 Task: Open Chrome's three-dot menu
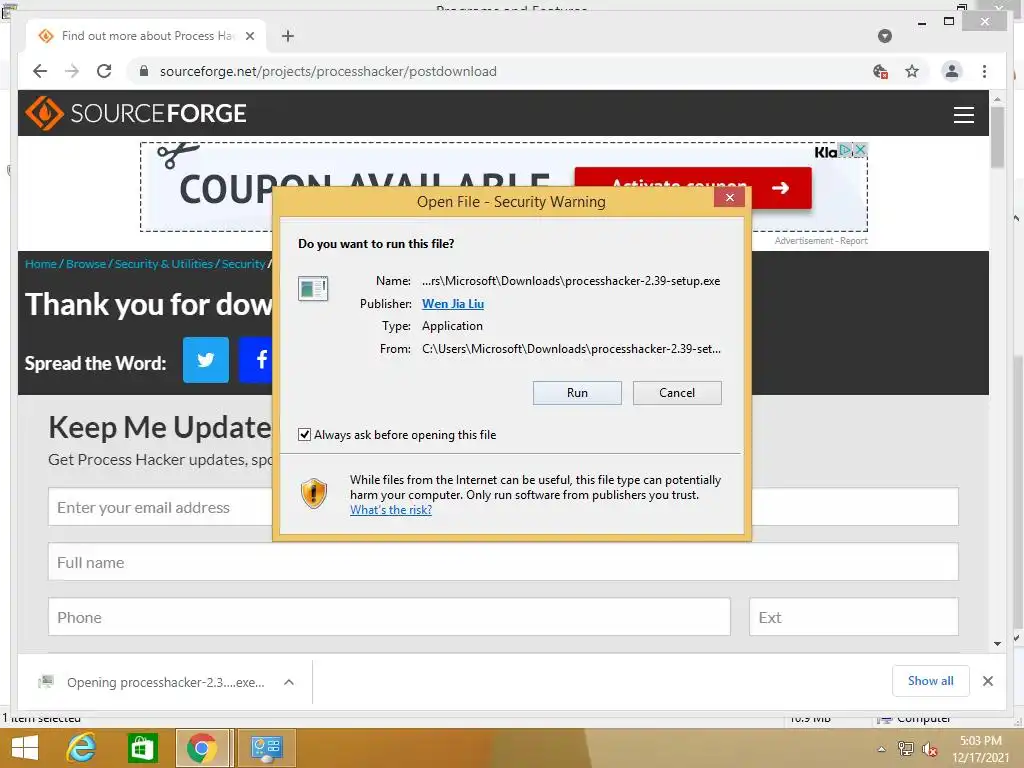click(984, 71)
